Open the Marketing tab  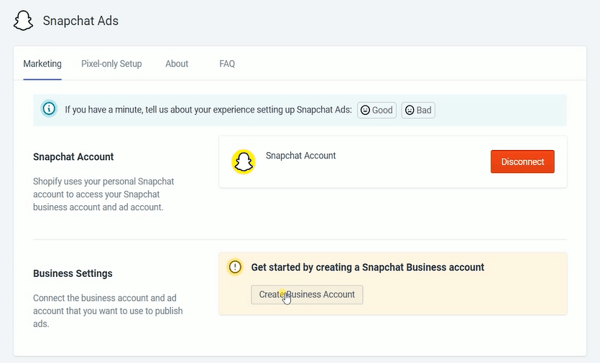click(42, 63)
